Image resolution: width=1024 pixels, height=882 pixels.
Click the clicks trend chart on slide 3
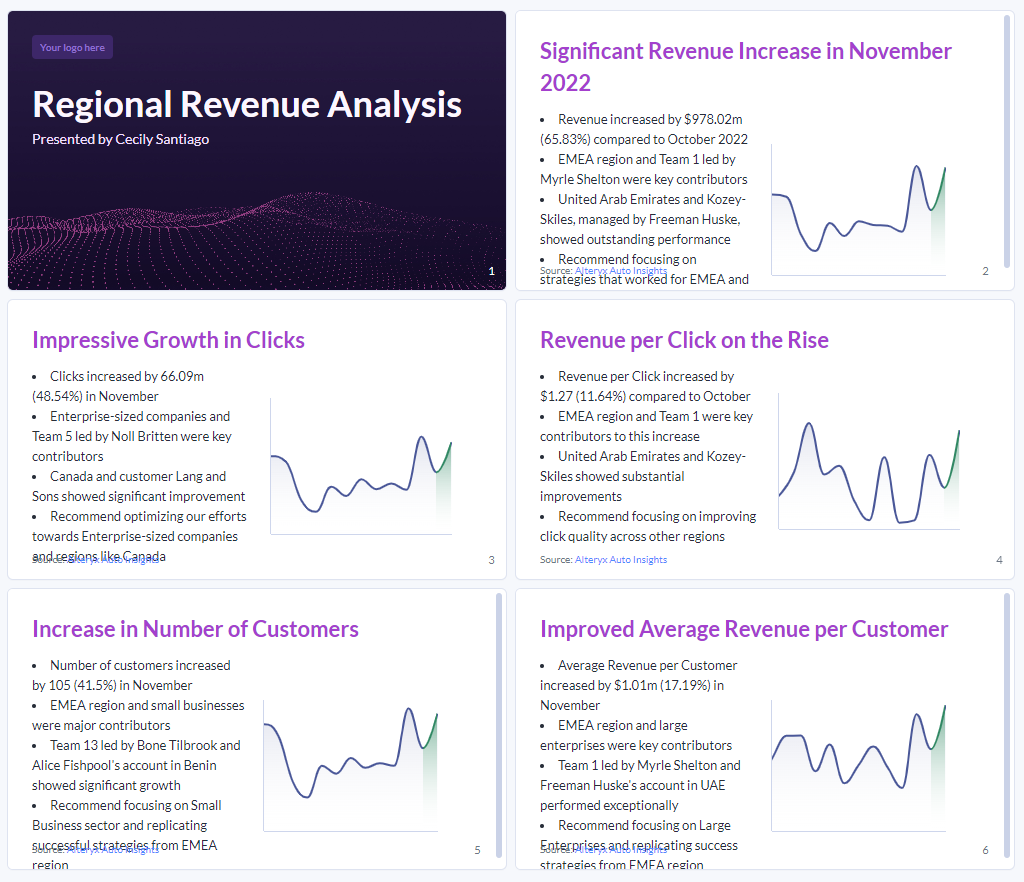click(361, 466)
